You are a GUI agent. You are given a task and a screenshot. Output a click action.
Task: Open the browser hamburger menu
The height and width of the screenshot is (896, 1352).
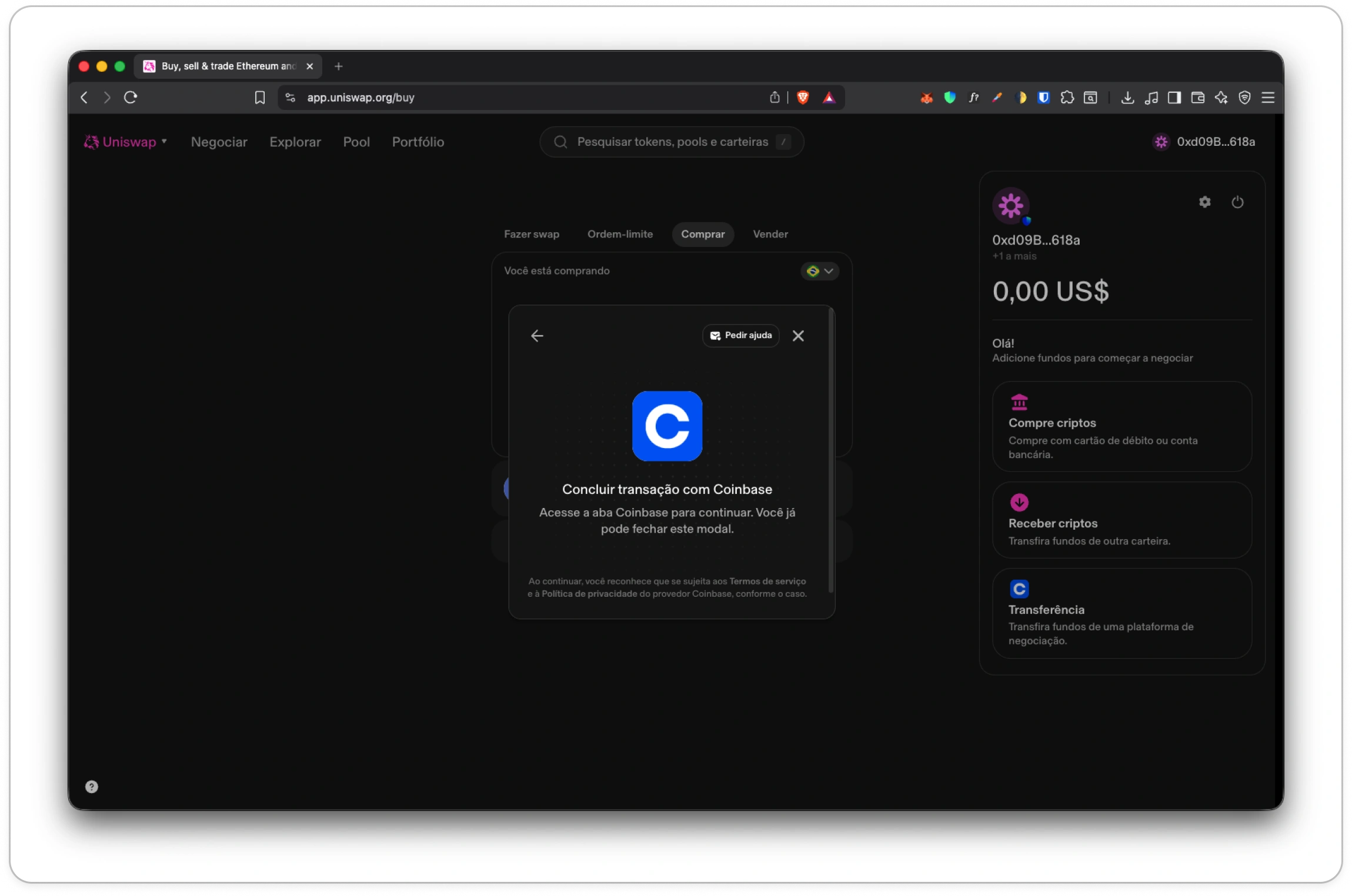pyautogui.click(x=1268, y=98)
